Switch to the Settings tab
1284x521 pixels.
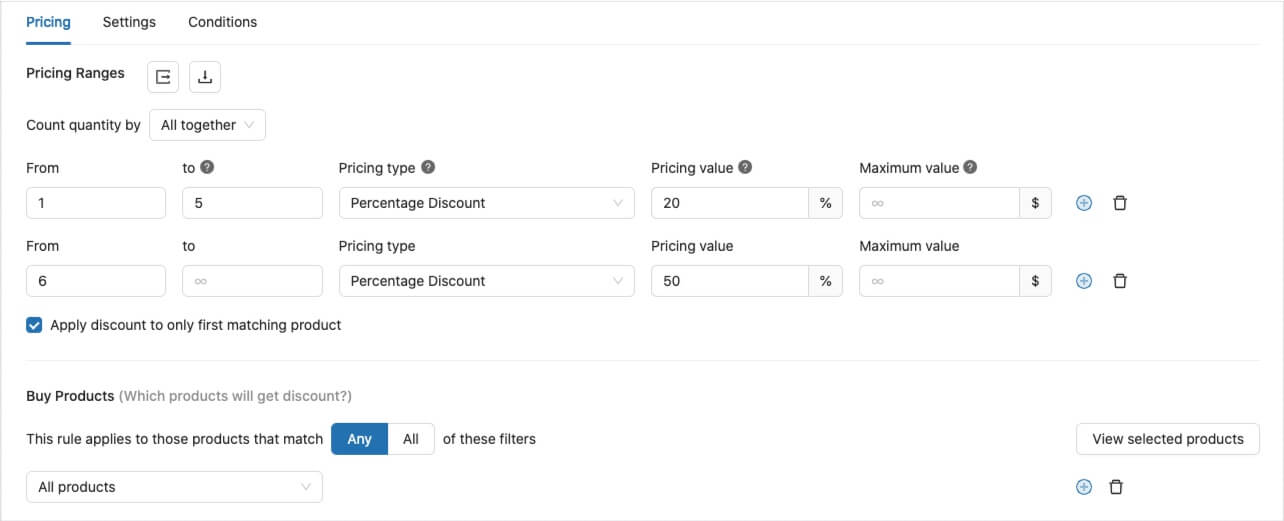129,22
